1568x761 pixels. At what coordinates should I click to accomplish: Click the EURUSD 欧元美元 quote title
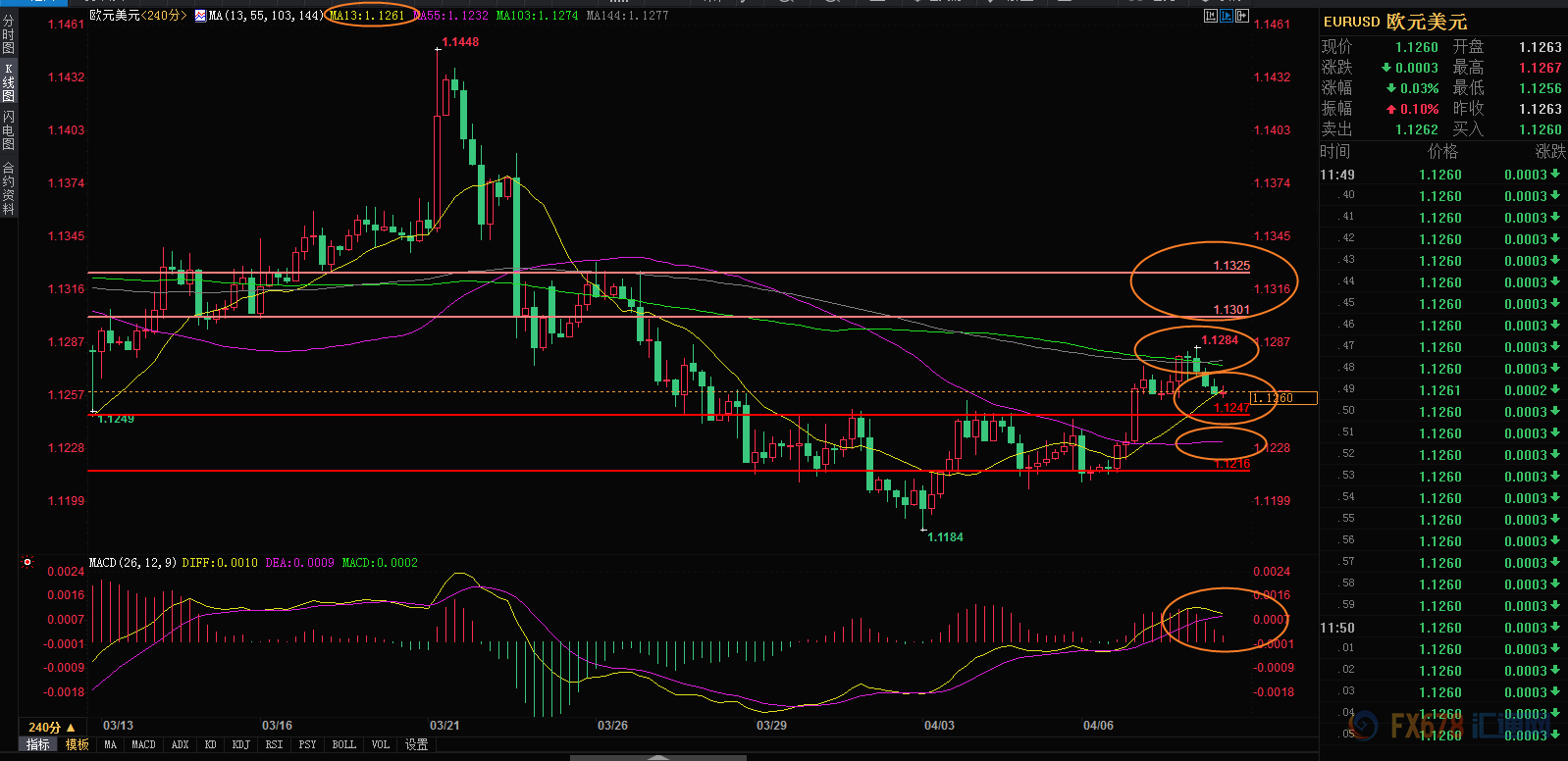1394,22
